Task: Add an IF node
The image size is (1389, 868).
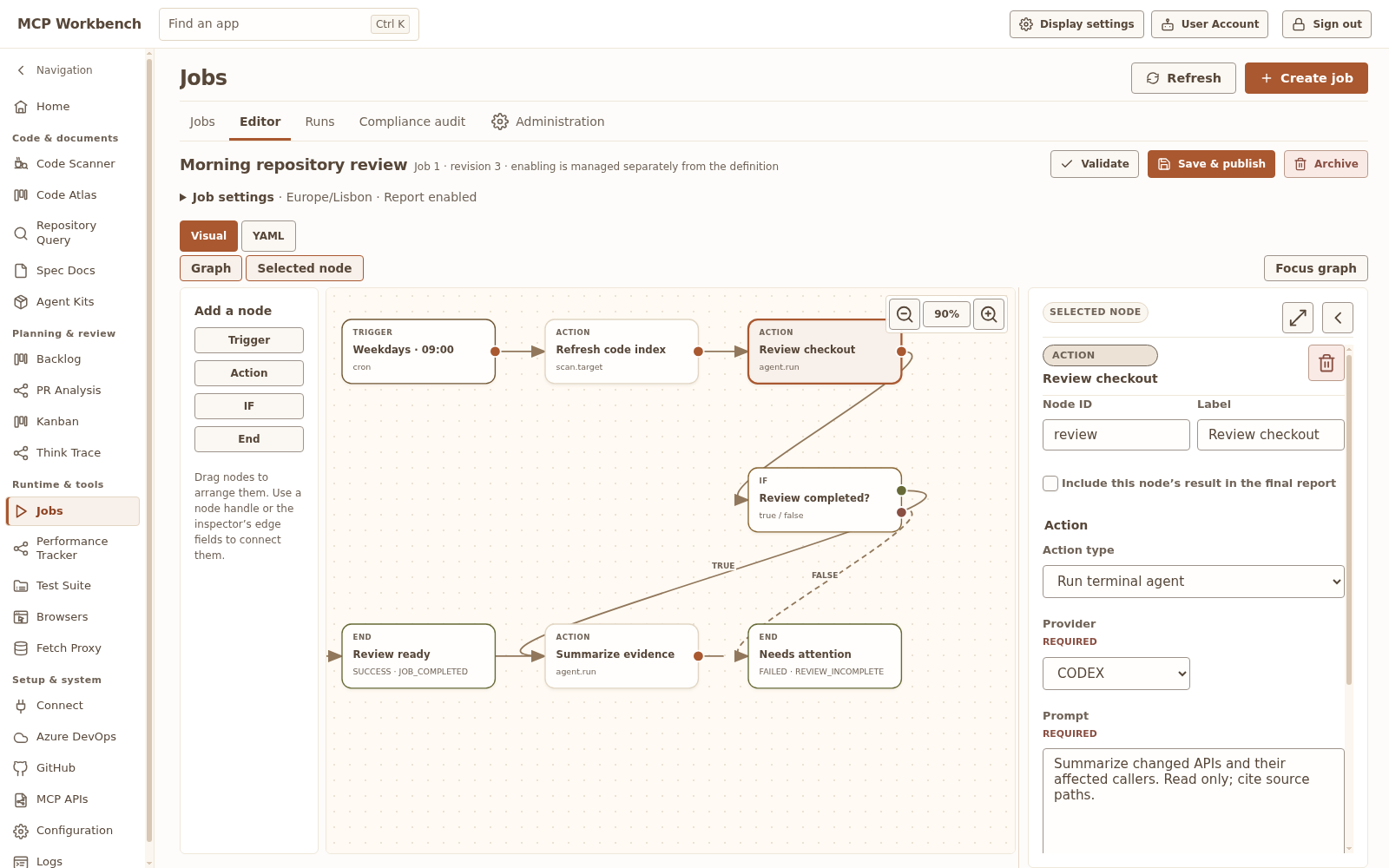Action: click(249, 406)
